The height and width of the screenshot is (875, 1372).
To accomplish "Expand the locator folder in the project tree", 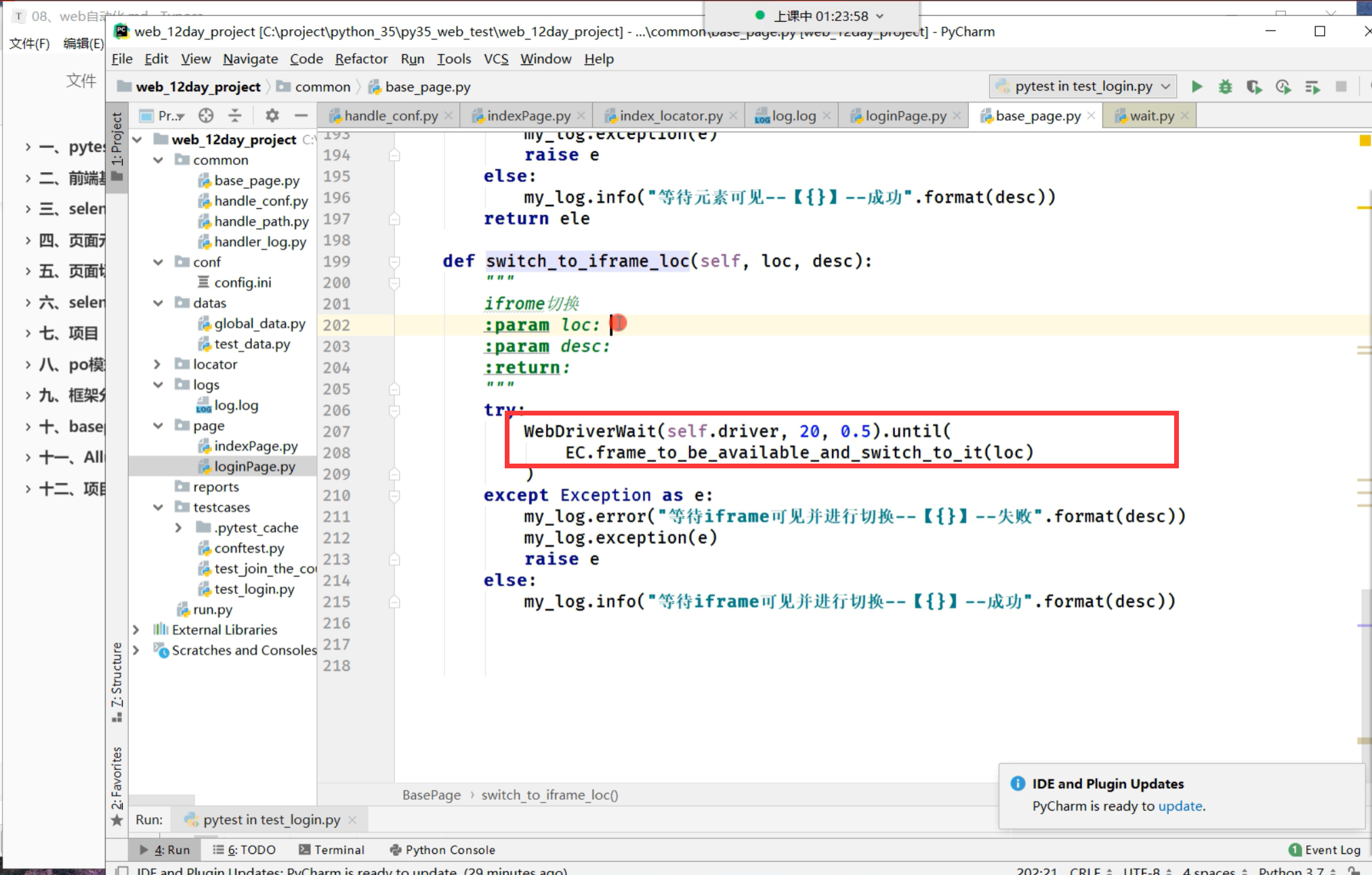I will pyautogui.click(x=157, y=365).
